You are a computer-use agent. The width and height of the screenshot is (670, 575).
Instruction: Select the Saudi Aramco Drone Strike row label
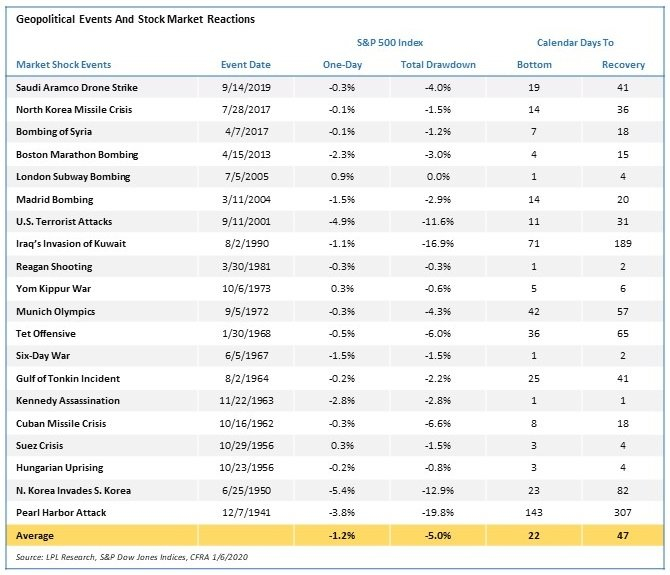click(77, 88)
